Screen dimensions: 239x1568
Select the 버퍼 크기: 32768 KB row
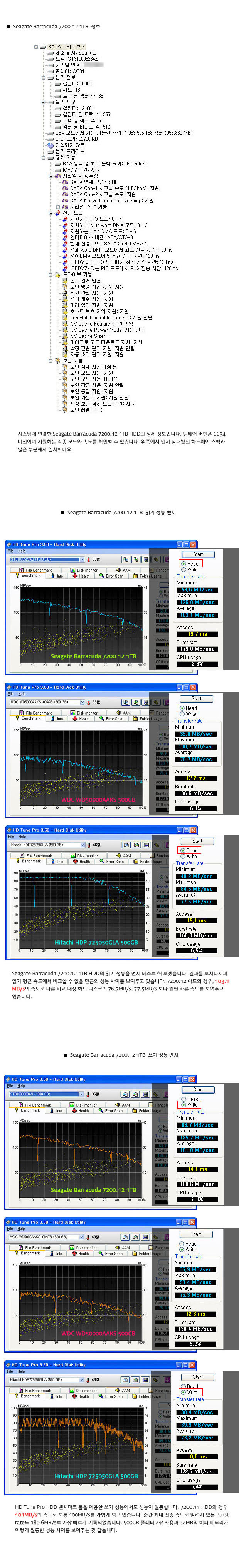coord(72,139)
